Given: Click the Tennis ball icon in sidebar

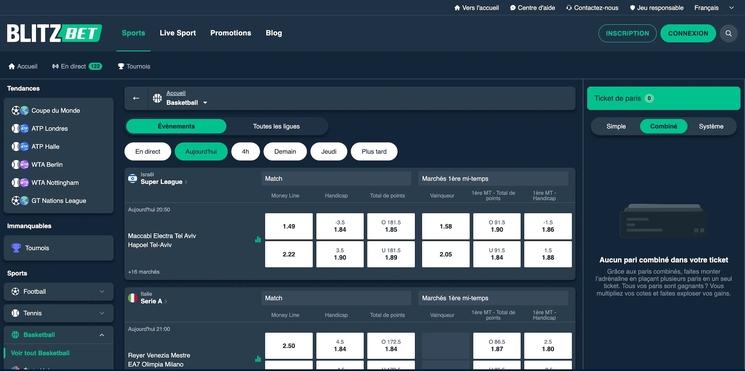Looking at the screenshot, I should pos(15,314).
